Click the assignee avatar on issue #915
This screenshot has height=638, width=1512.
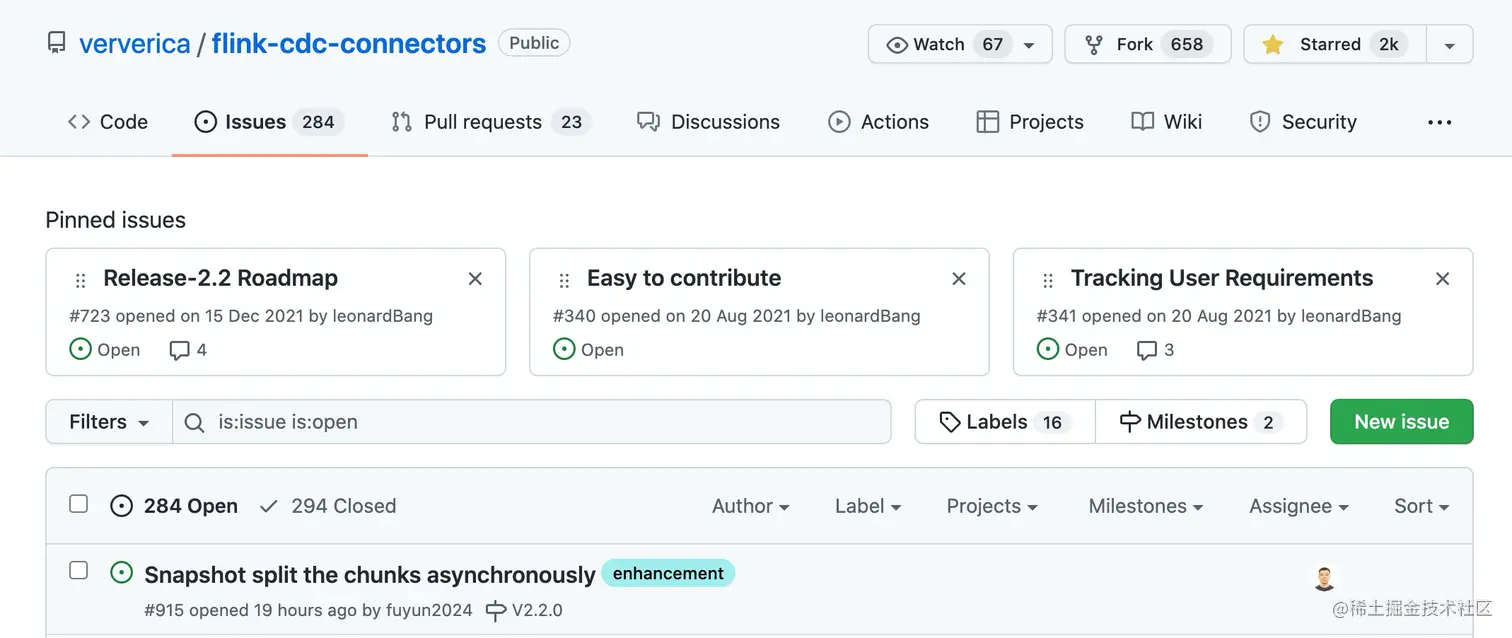click(x=1324, y=578)
